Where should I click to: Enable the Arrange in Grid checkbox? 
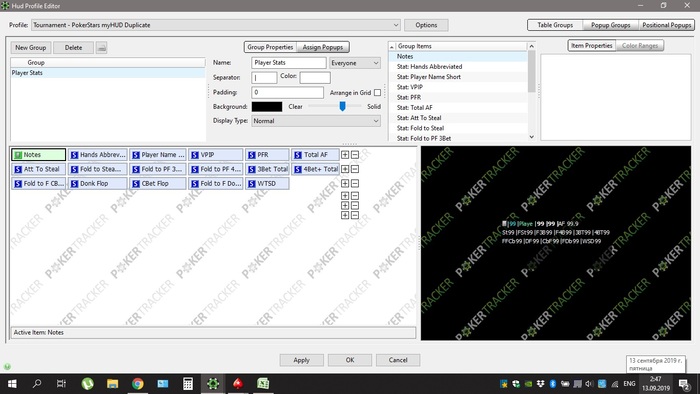point(378,92)
